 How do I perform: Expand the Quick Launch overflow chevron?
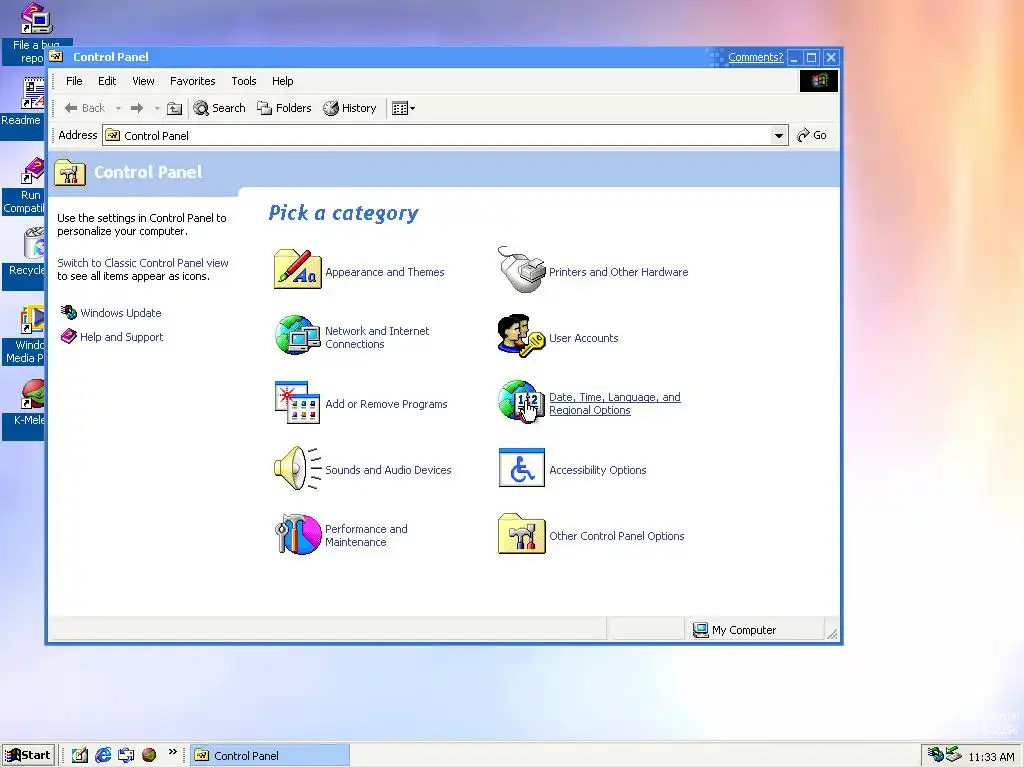pyautogui.click(x=172, y=752)
